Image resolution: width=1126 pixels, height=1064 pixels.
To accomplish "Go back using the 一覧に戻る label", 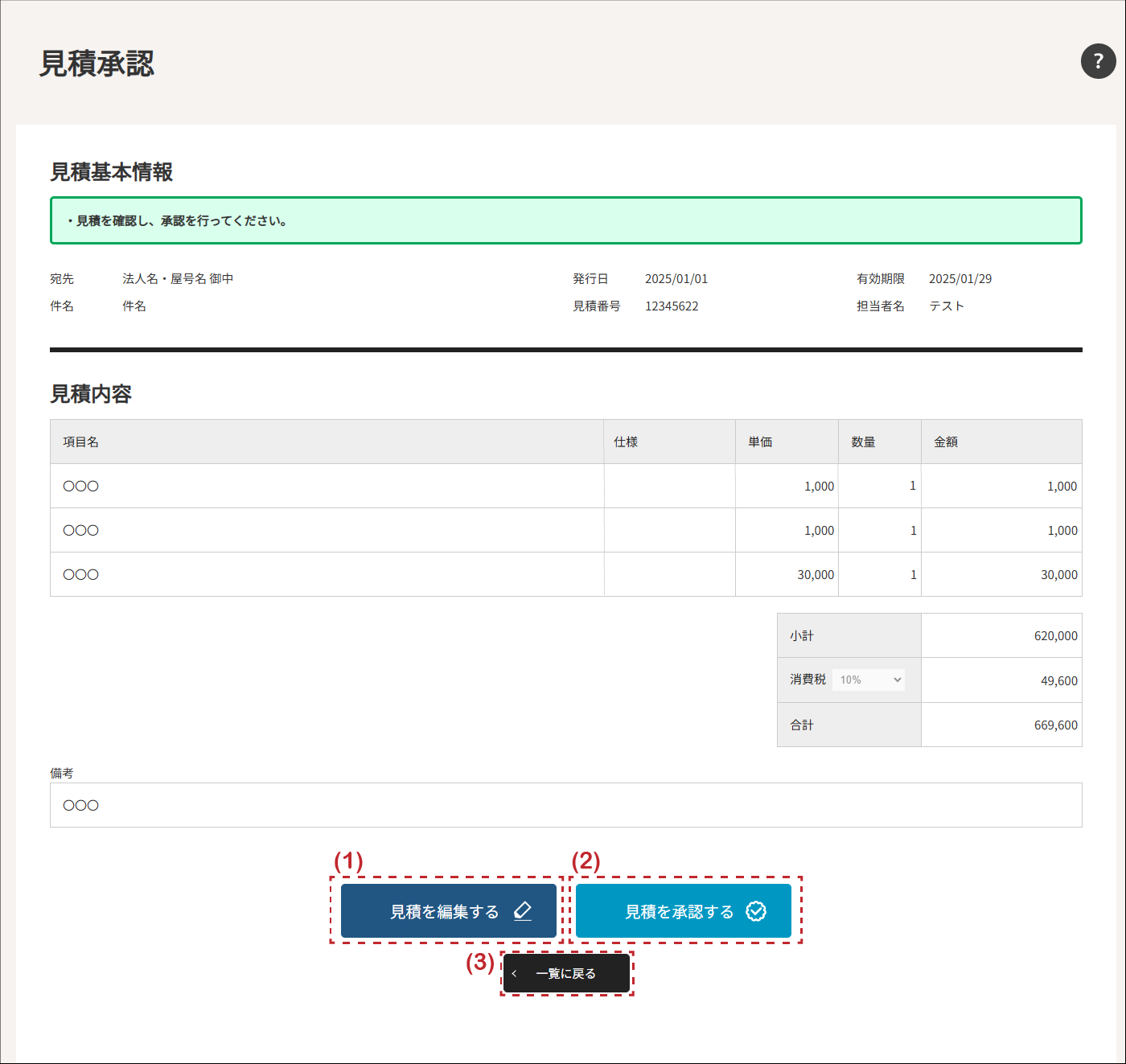I will (x=566, y=974).
